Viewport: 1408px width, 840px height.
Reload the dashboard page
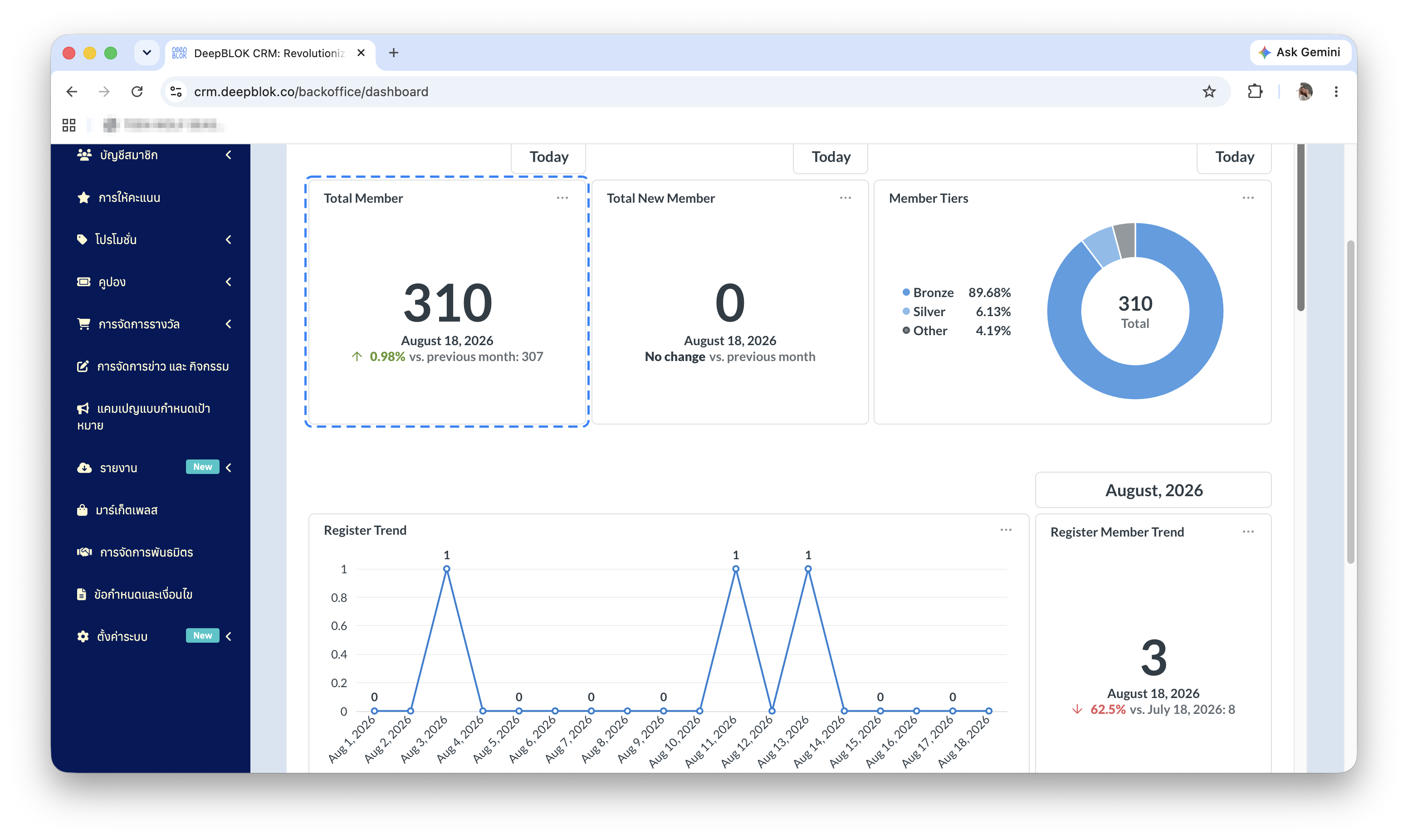137,91
